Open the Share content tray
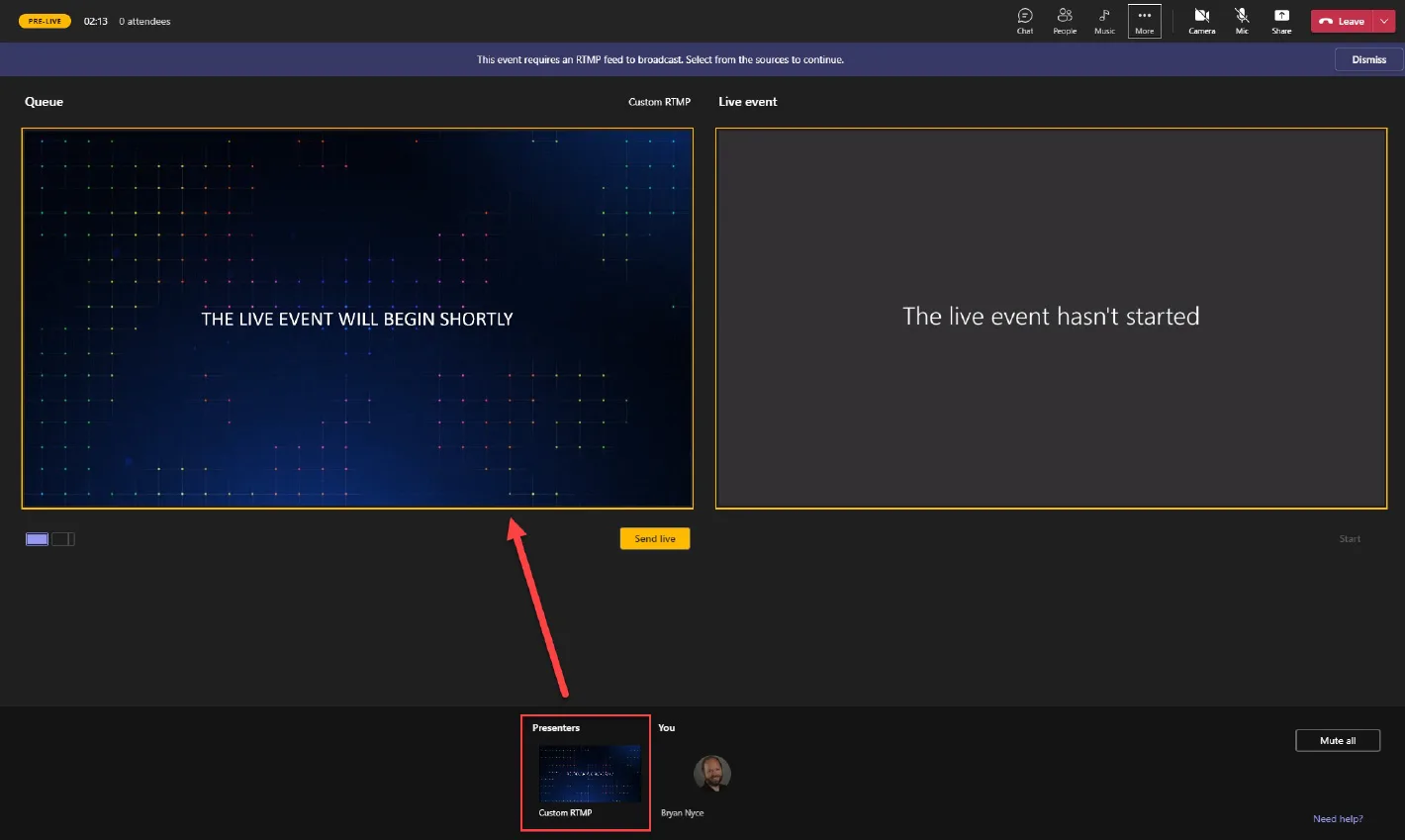 coord(1281,21)
